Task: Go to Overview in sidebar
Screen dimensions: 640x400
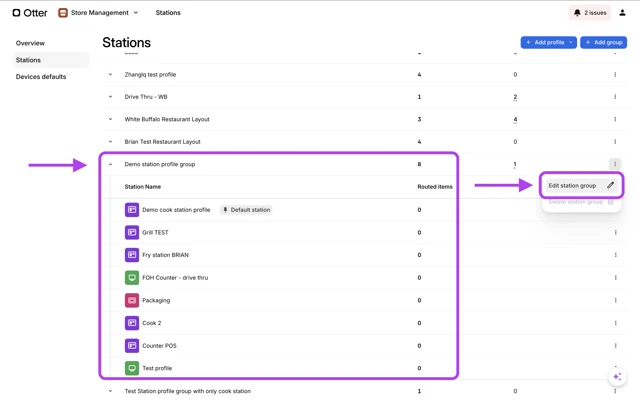Action: pyautogui.click(x=30, y=43)
